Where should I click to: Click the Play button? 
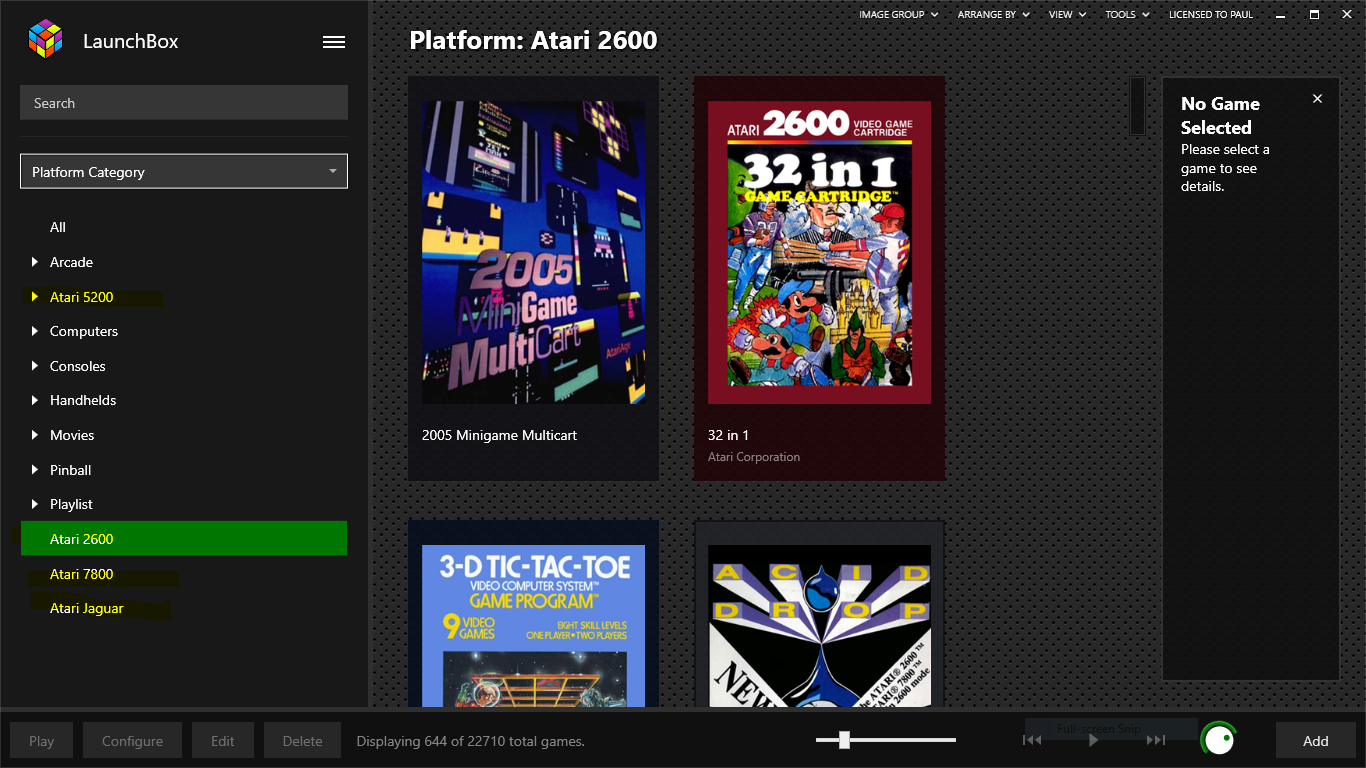[42, 741]
